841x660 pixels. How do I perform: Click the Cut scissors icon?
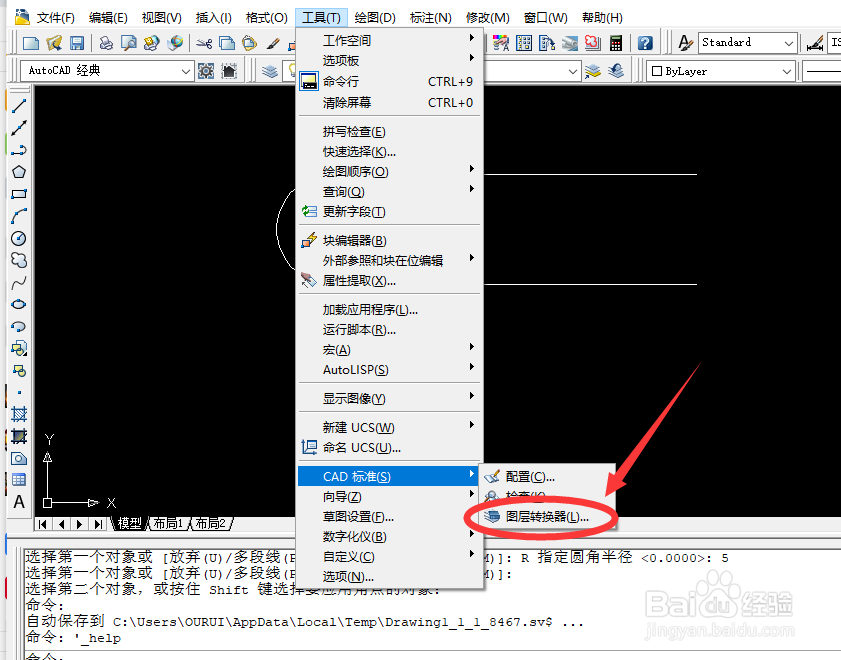pyautogui.click(x=204, y=43)
